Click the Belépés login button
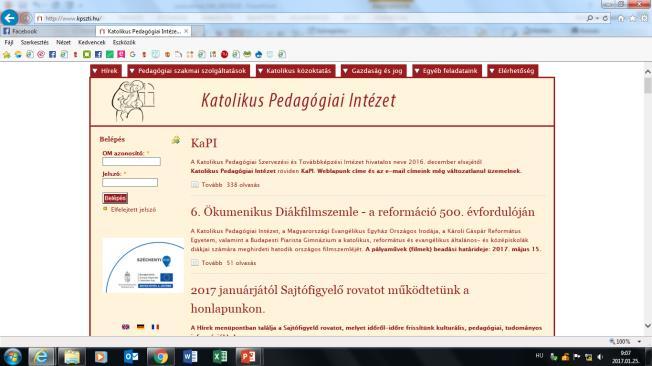 (115, 198)
